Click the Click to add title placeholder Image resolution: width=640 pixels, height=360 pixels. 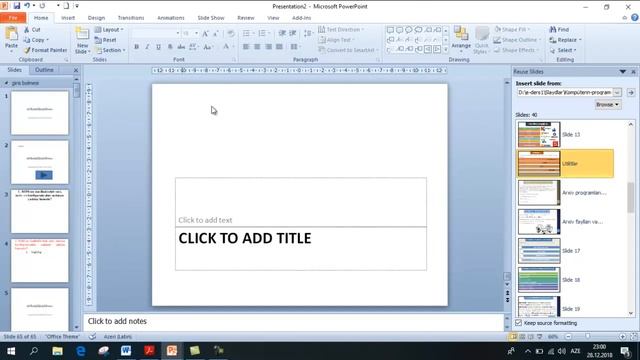point(301,249)
